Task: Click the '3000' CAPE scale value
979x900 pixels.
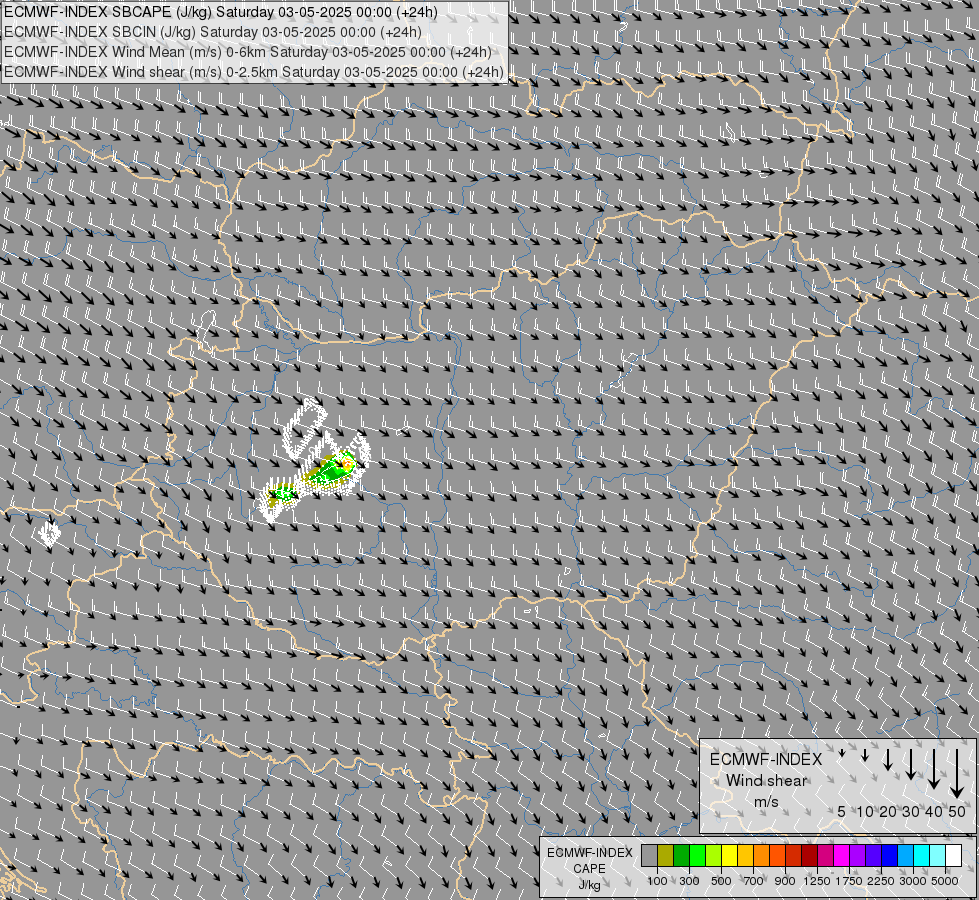Action: point(913,881)
